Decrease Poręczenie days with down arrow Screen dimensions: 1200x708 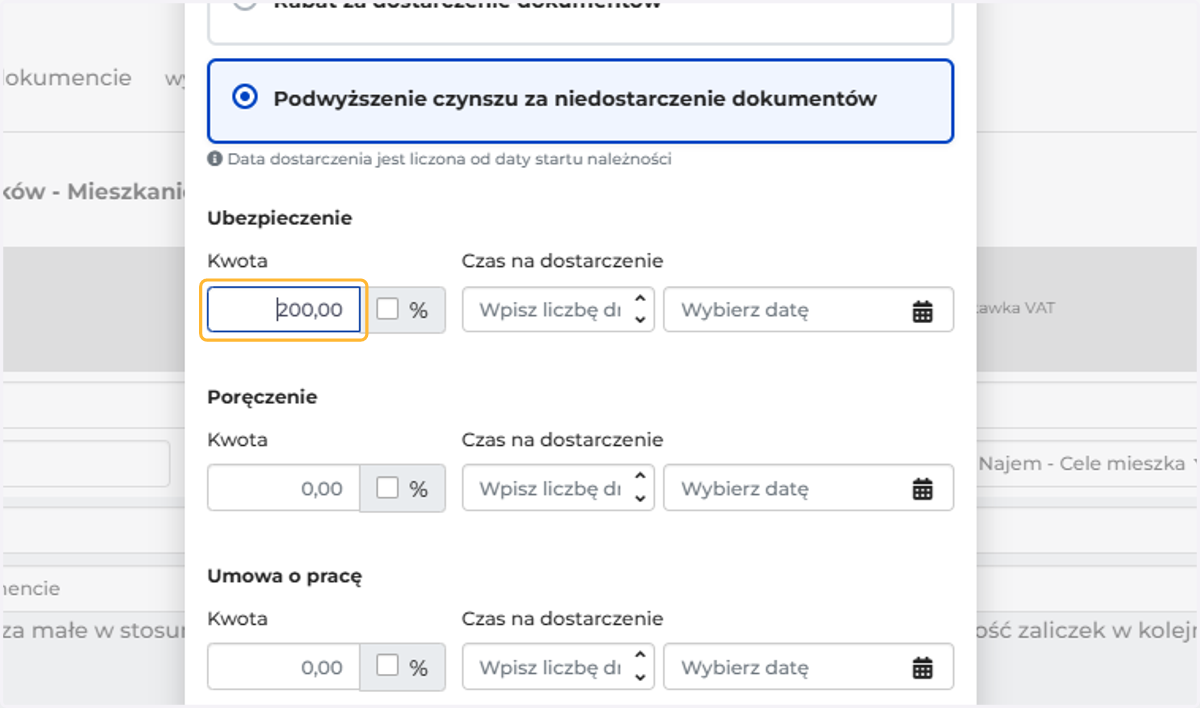tap(640, 500)
